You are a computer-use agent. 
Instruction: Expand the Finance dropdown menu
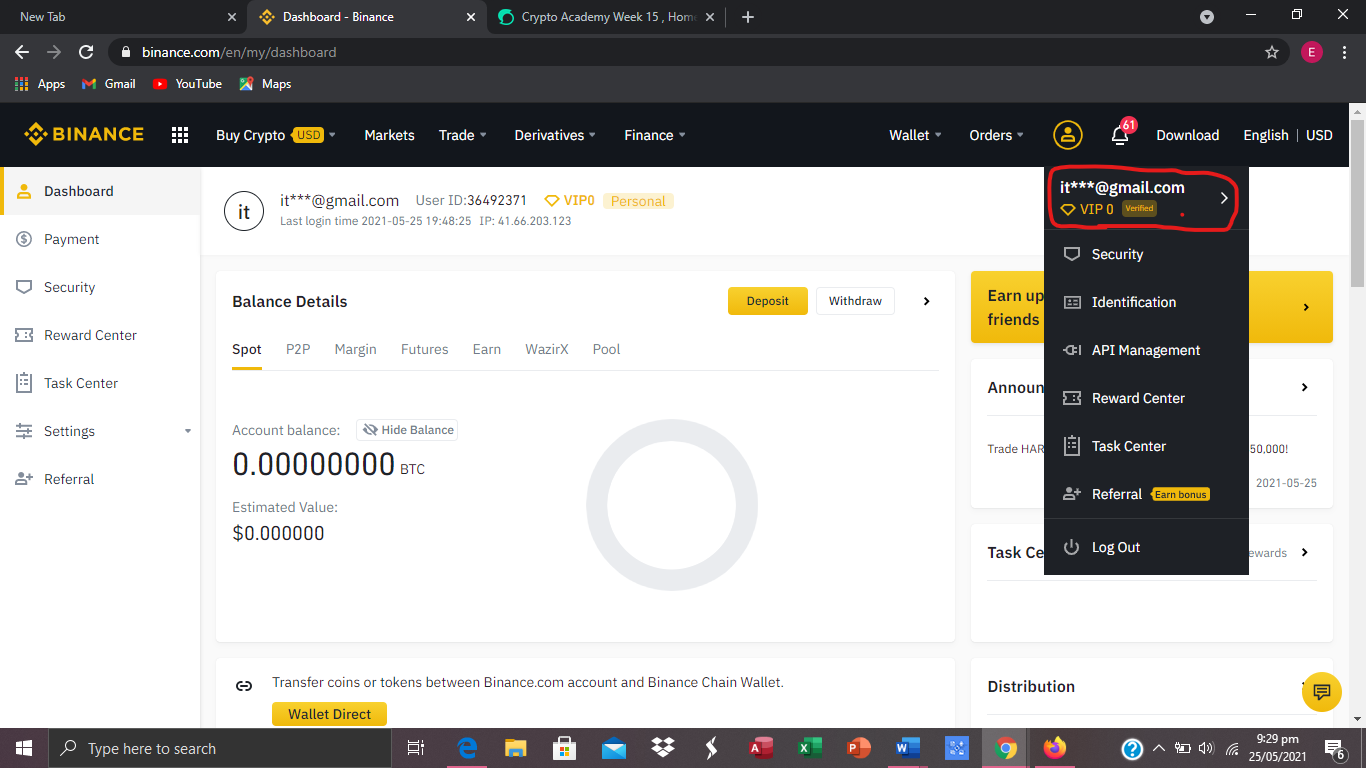point(655,135)
